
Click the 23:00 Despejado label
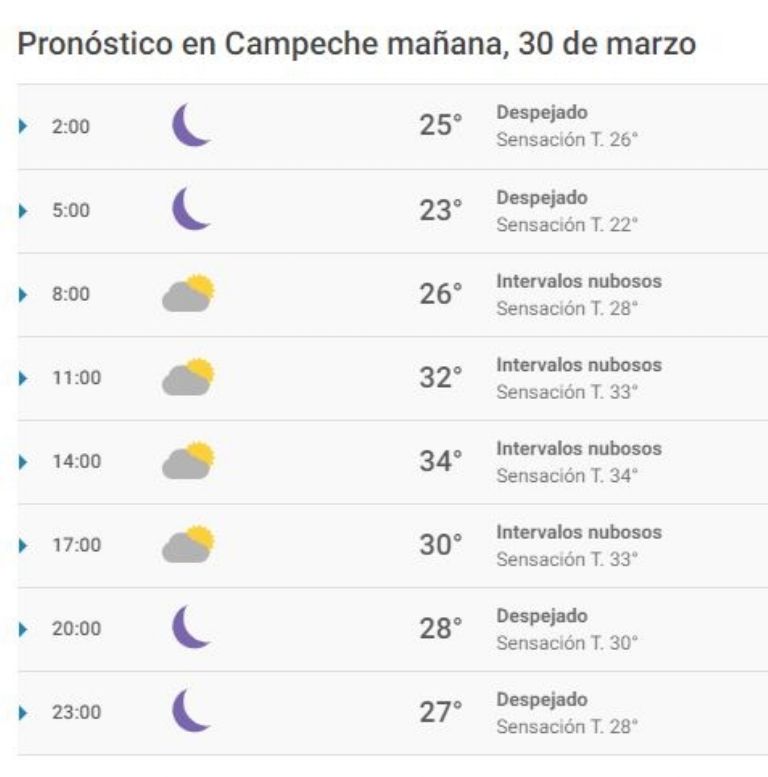(x=542, y=700)
